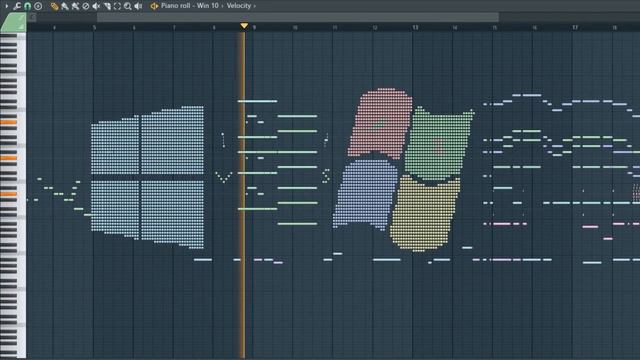Image resolution: width=640 pixels, height=360 pixels.
Task: Select the Playback speaker tool
Action: (138, 6)
